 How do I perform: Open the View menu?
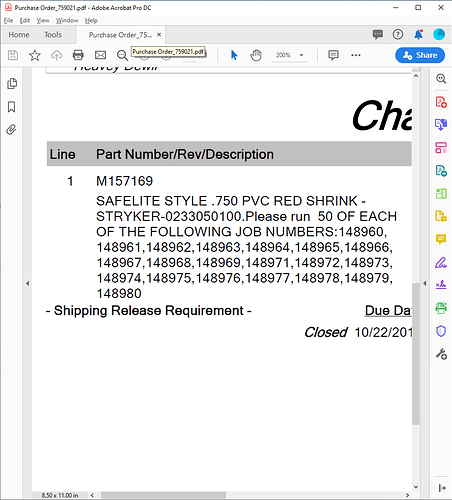[x=43, y=21]
